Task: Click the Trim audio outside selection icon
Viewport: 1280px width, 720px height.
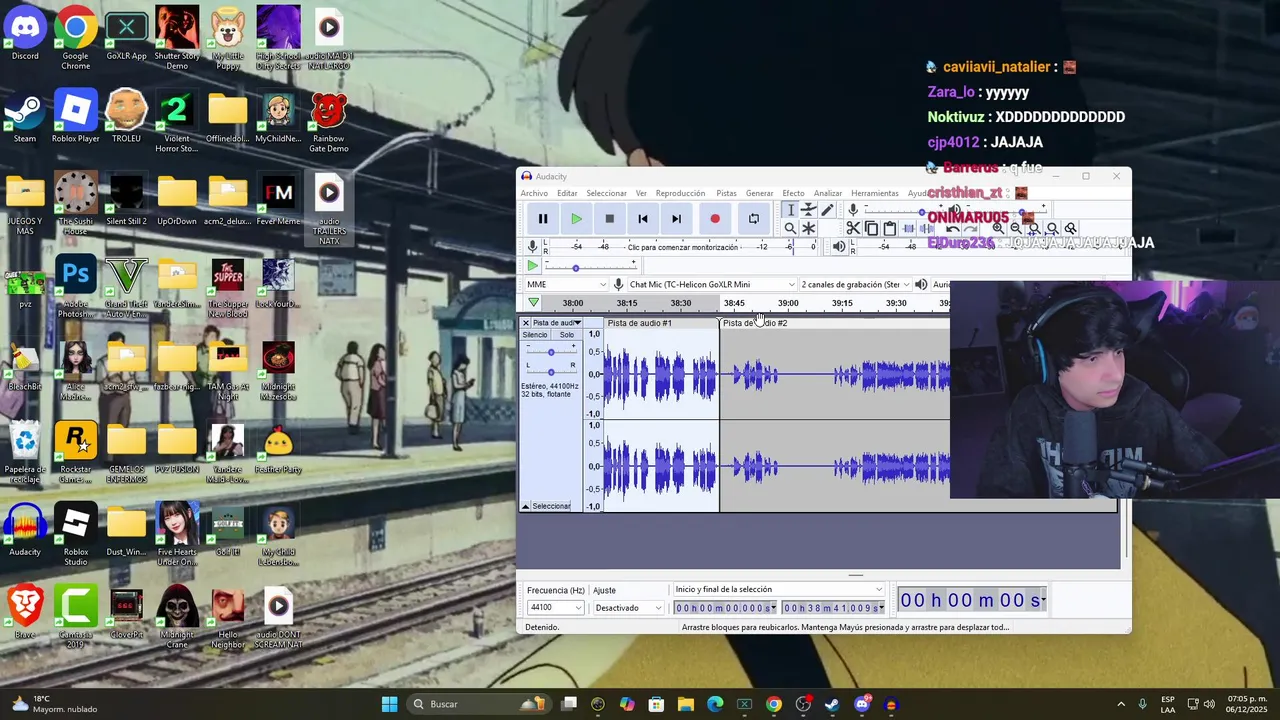Action: (x=909, y=229)
